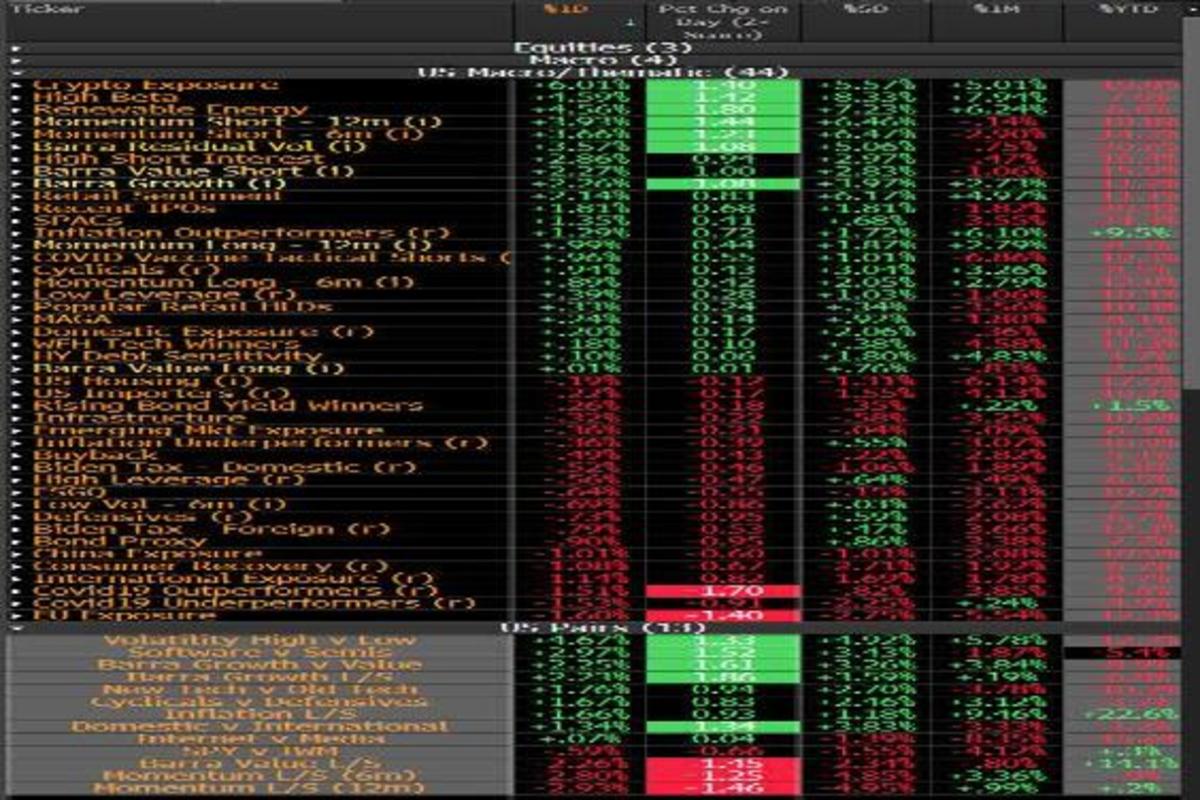Collapse the US Macro/Thematic (44) section

[x=16, y=72]
